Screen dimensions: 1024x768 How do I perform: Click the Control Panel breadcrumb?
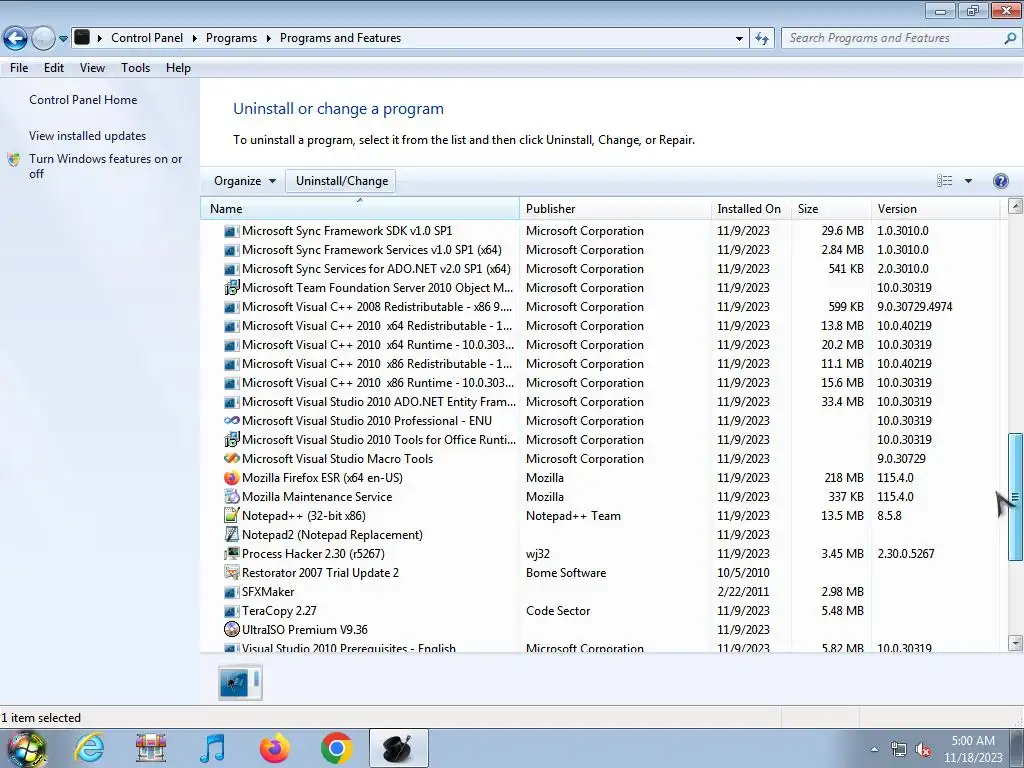pos(147,39)
